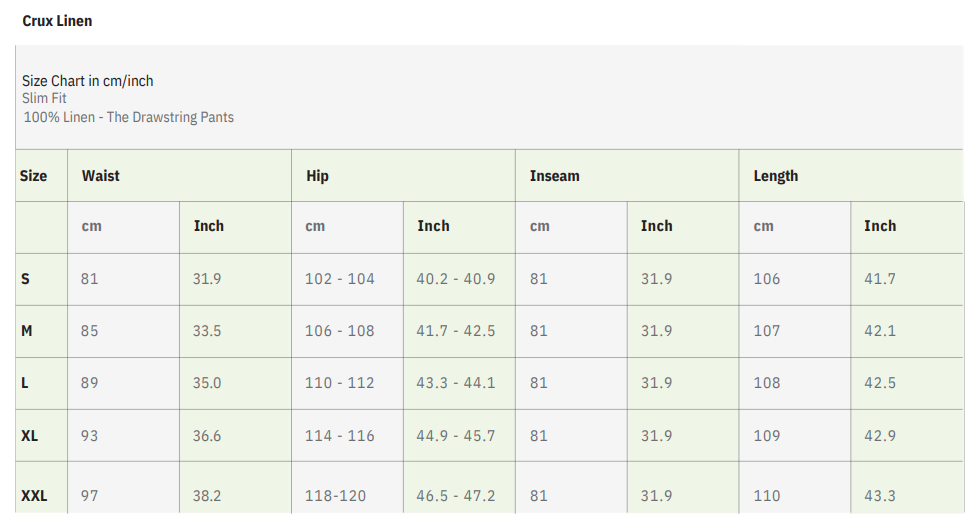The height and width of the screenshot is (528, 980).
Task: Click the 110 length cm cell
Action: [x=767, y=496]
